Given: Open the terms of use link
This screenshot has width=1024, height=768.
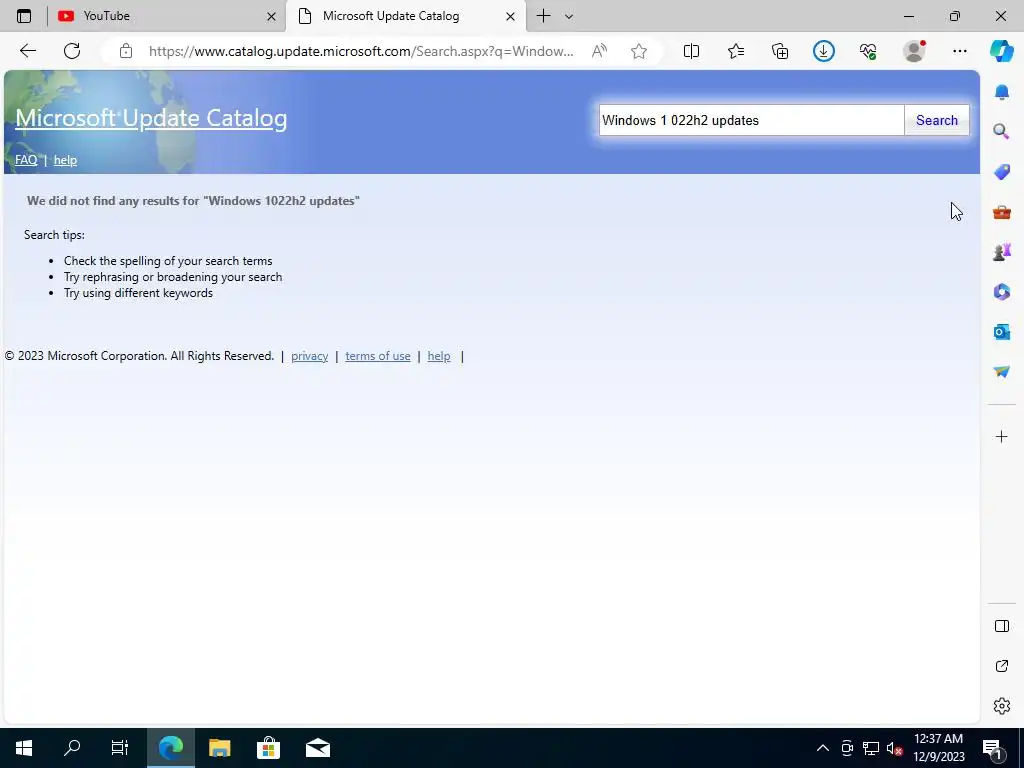Looking at the screenshot, I should [377, 356].
